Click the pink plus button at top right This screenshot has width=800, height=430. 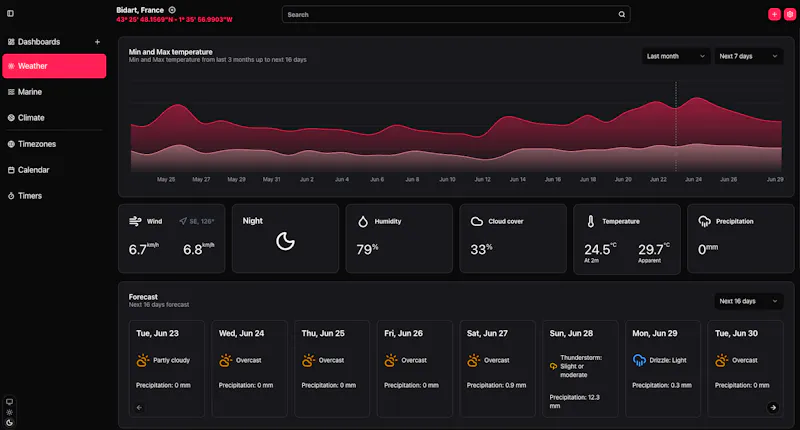774,14
